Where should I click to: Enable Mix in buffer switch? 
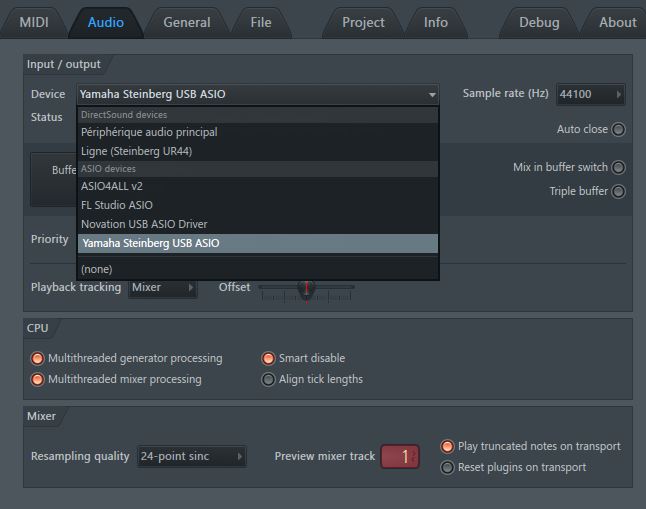pyautogui.click(x=618, y=167)
